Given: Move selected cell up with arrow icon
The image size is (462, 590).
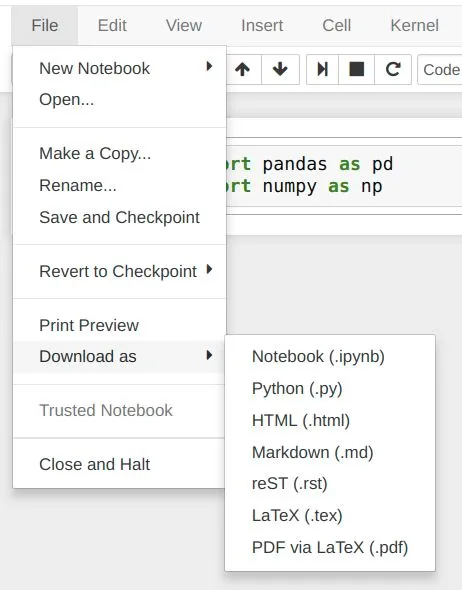Looking at the screenshot, I should (243, 69).
